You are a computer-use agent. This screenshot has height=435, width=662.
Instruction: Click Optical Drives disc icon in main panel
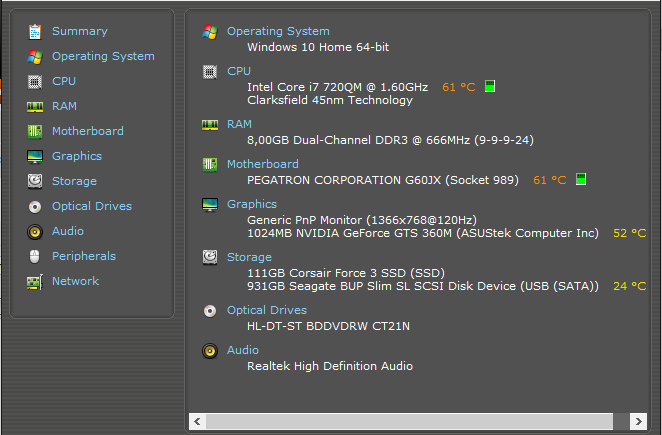(210, 311)
